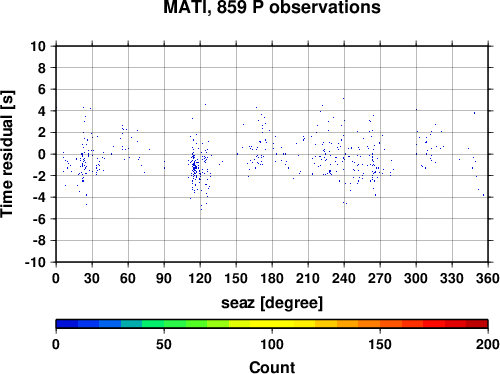This screenshot has height=374, width=500.
Task: Click the 0 tick label on y-axis
Action: (42, 154)
